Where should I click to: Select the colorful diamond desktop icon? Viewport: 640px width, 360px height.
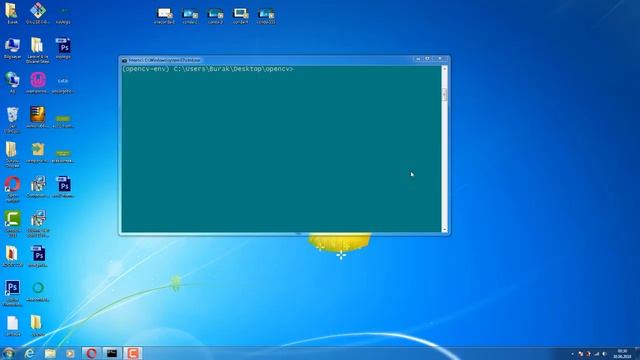click(x=38, y=13)
